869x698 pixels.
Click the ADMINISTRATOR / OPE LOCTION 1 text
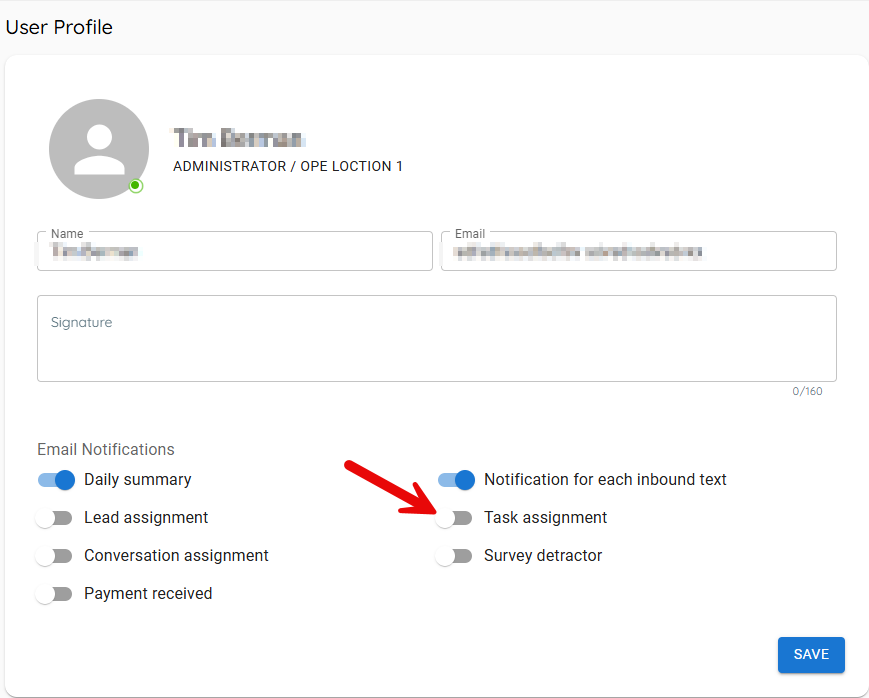[x=288, y=167]
